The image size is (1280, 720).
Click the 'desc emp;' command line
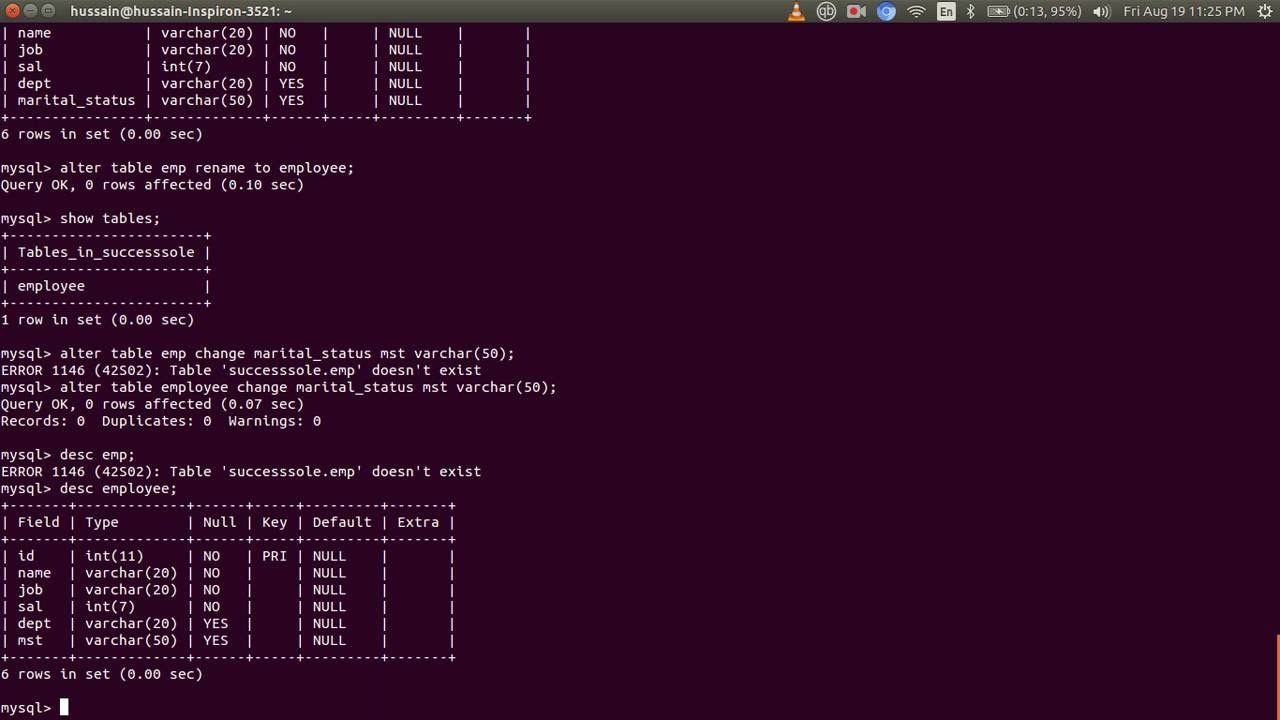tap(97, 455)
